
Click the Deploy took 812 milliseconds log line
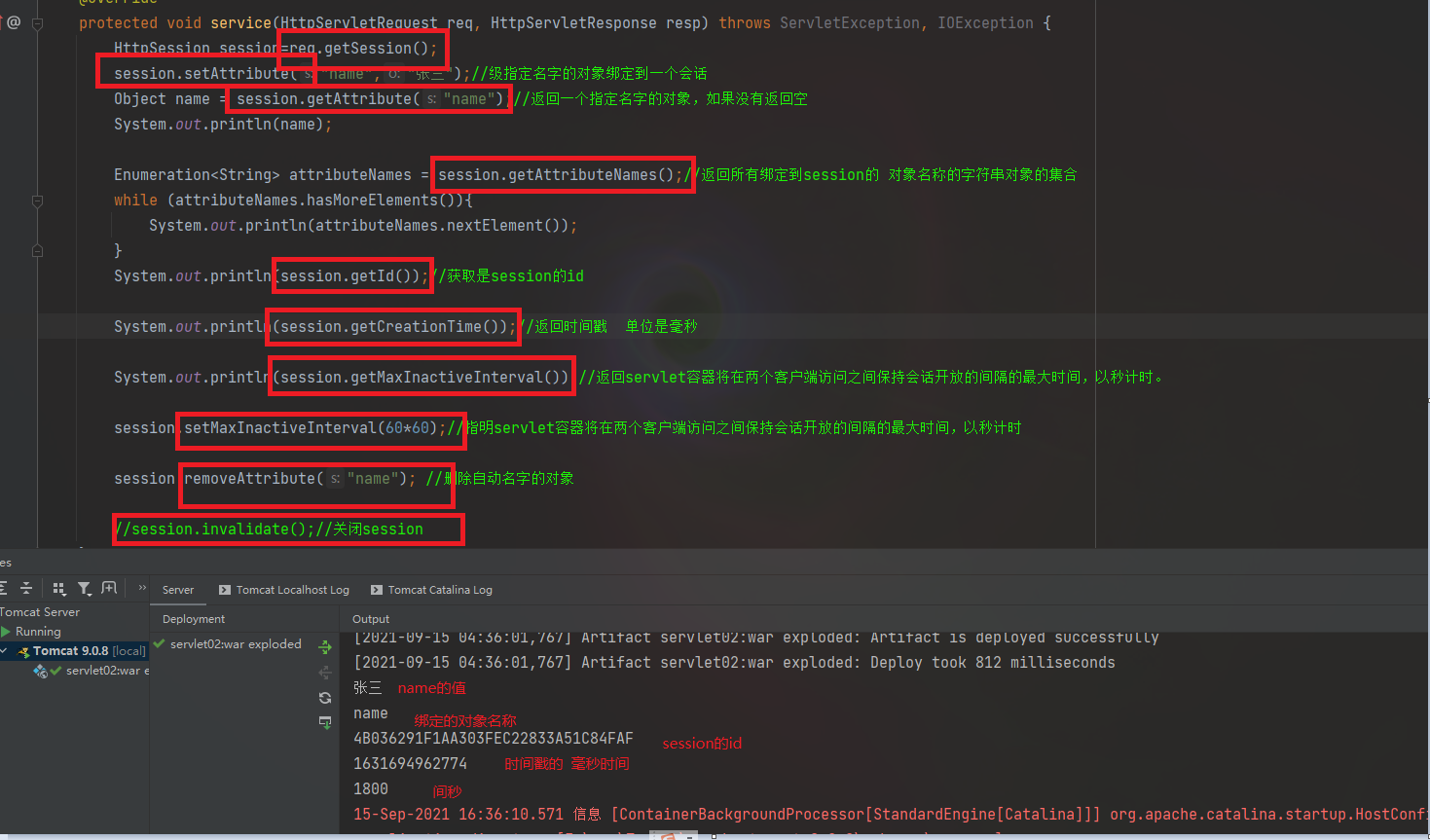click(734, 663)
